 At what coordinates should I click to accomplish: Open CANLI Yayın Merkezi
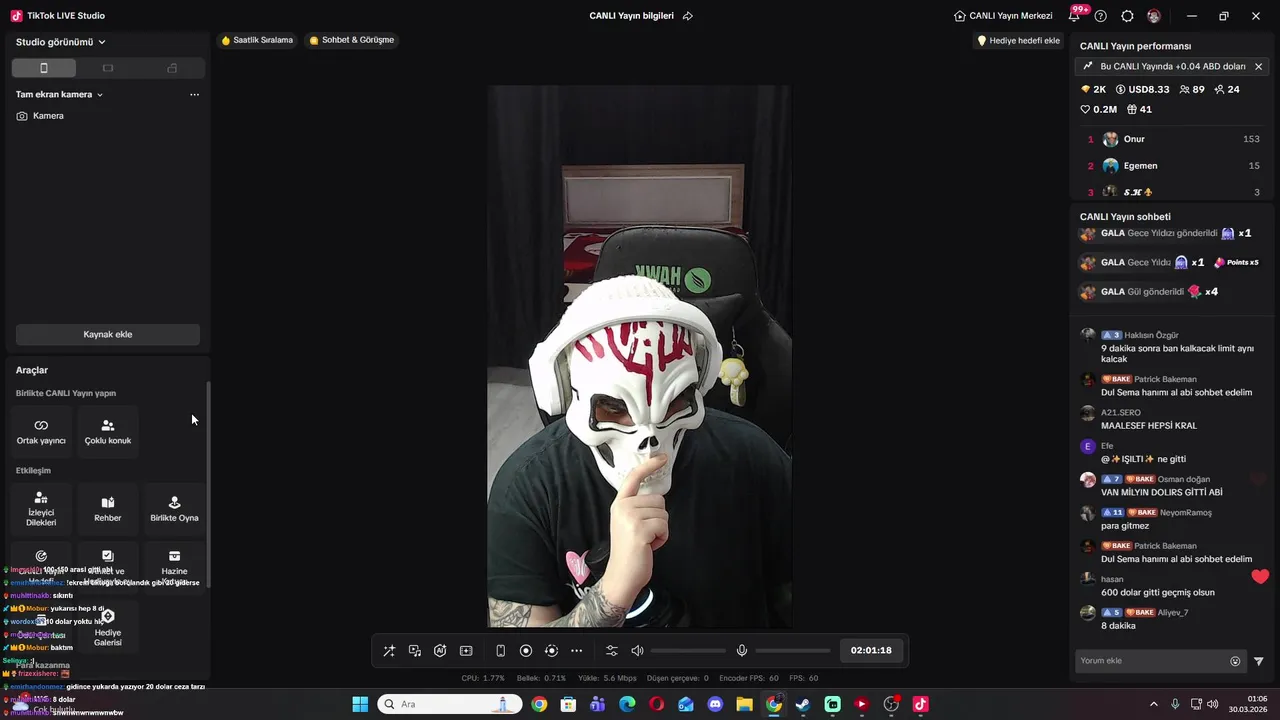click(x=1003, y=16)
